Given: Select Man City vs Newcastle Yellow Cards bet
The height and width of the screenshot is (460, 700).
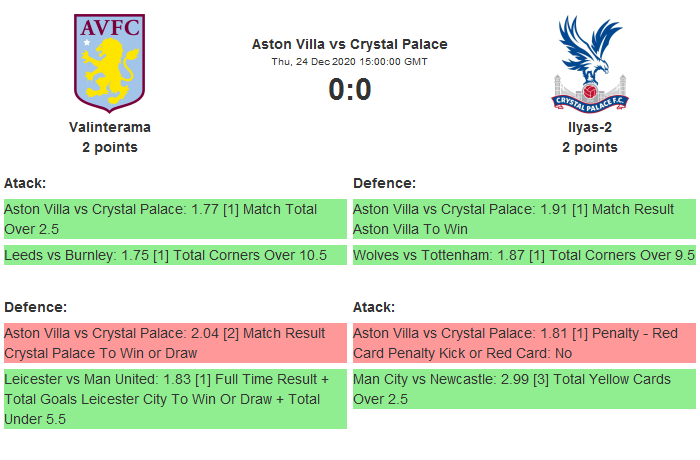Looking at the screenshot, I should [523, 389].
